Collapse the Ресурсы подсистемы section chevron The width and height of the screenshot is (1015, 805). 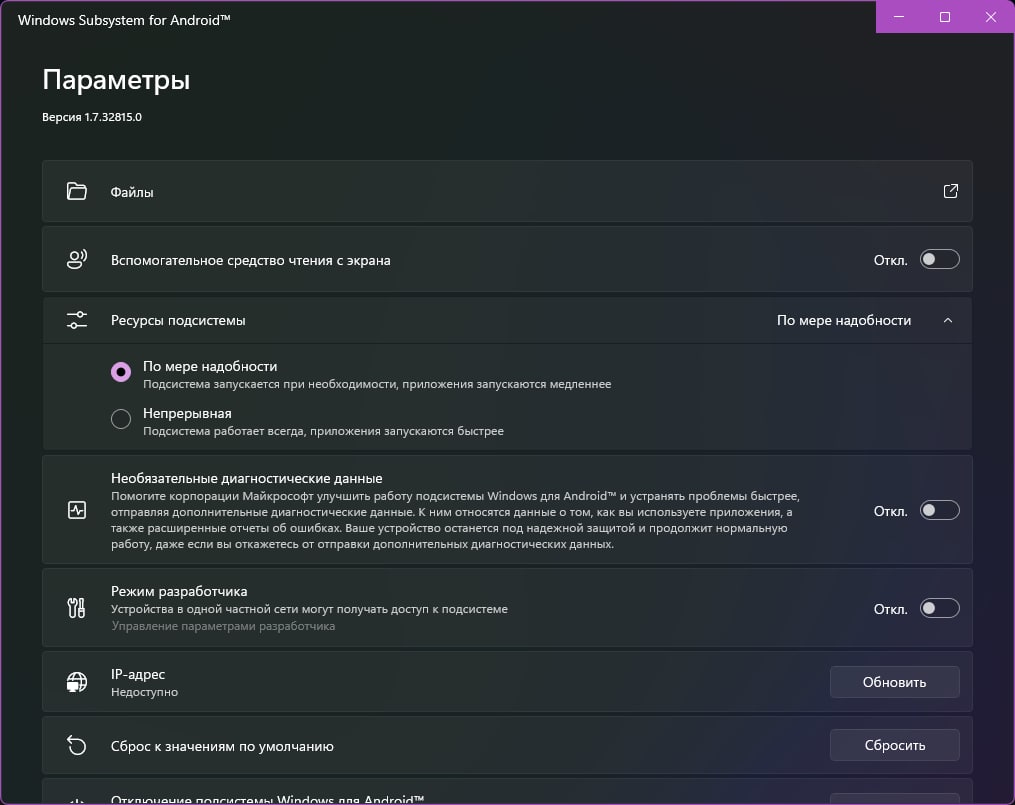[948, 320]
